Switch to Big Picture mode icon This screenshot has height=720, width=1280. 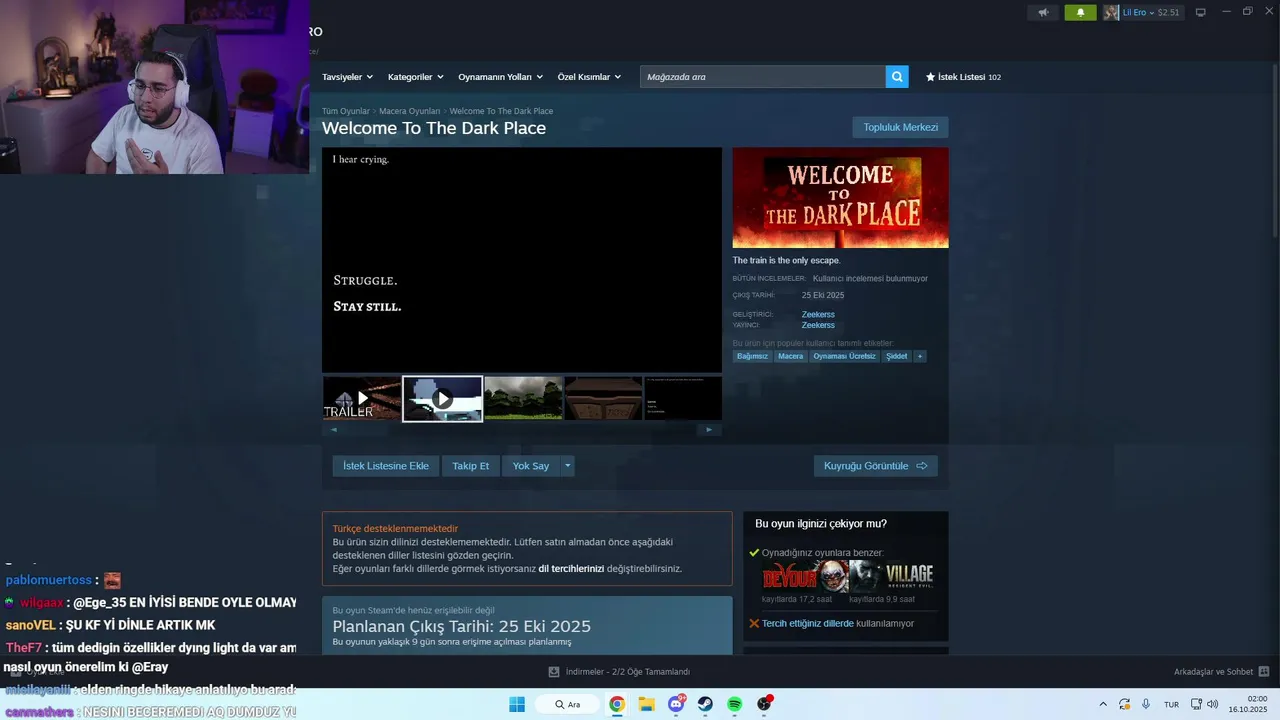point(1201,12)
